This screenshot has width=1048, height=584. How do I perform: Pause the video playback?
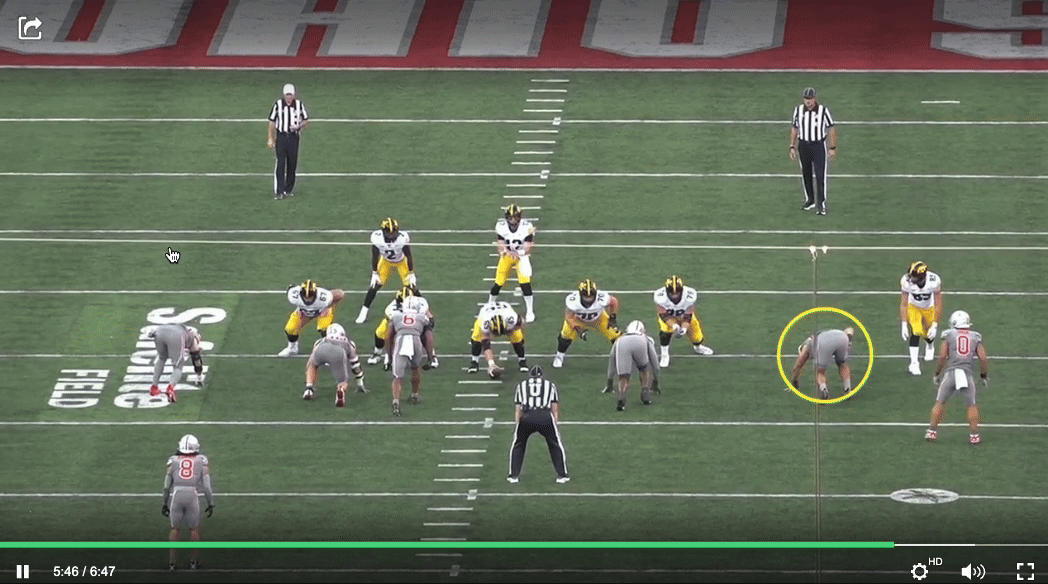coord(23,571)
